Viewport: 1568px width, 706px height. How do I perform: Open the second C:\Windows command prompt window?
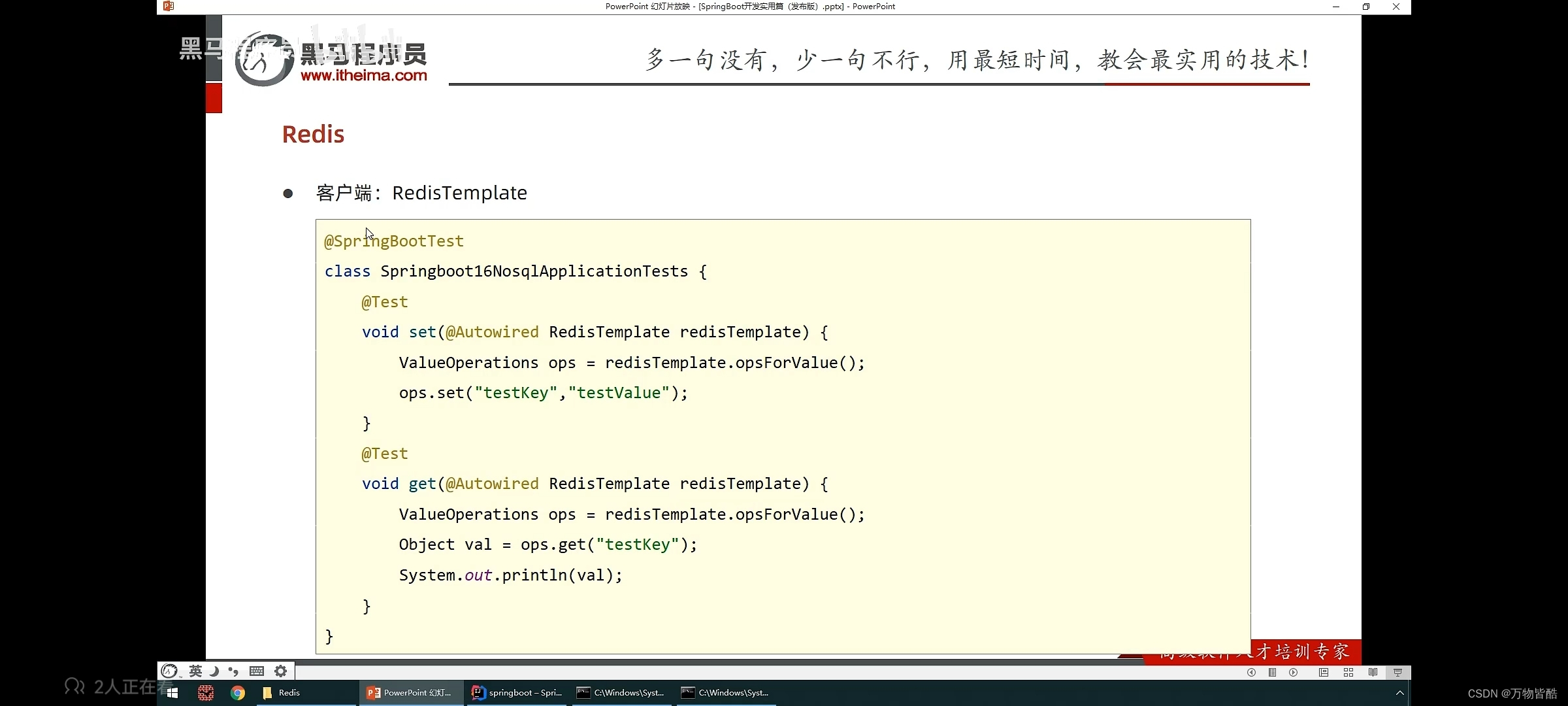pos(725,693)
